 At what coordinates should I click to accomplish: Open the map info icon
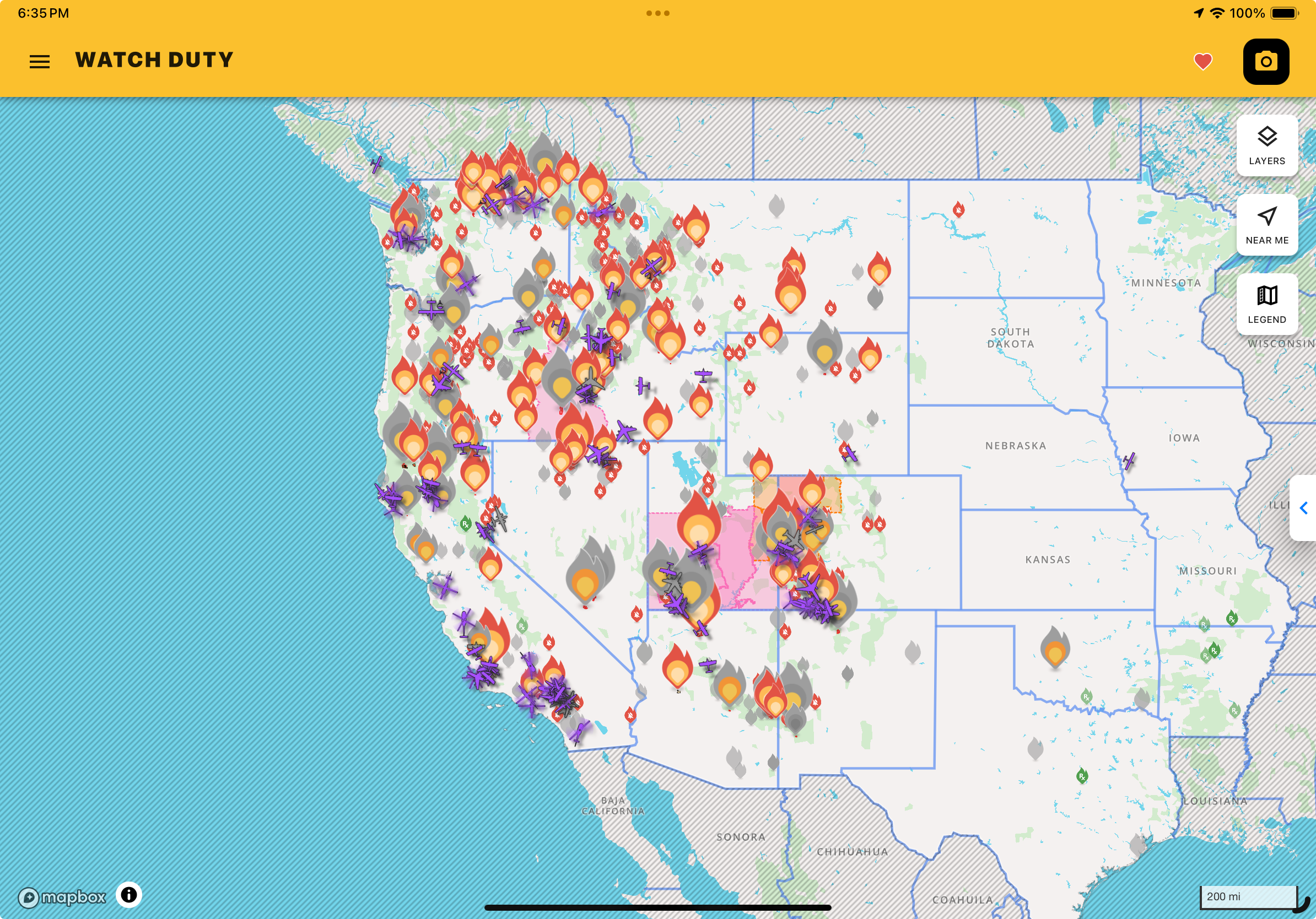[129, 894]
